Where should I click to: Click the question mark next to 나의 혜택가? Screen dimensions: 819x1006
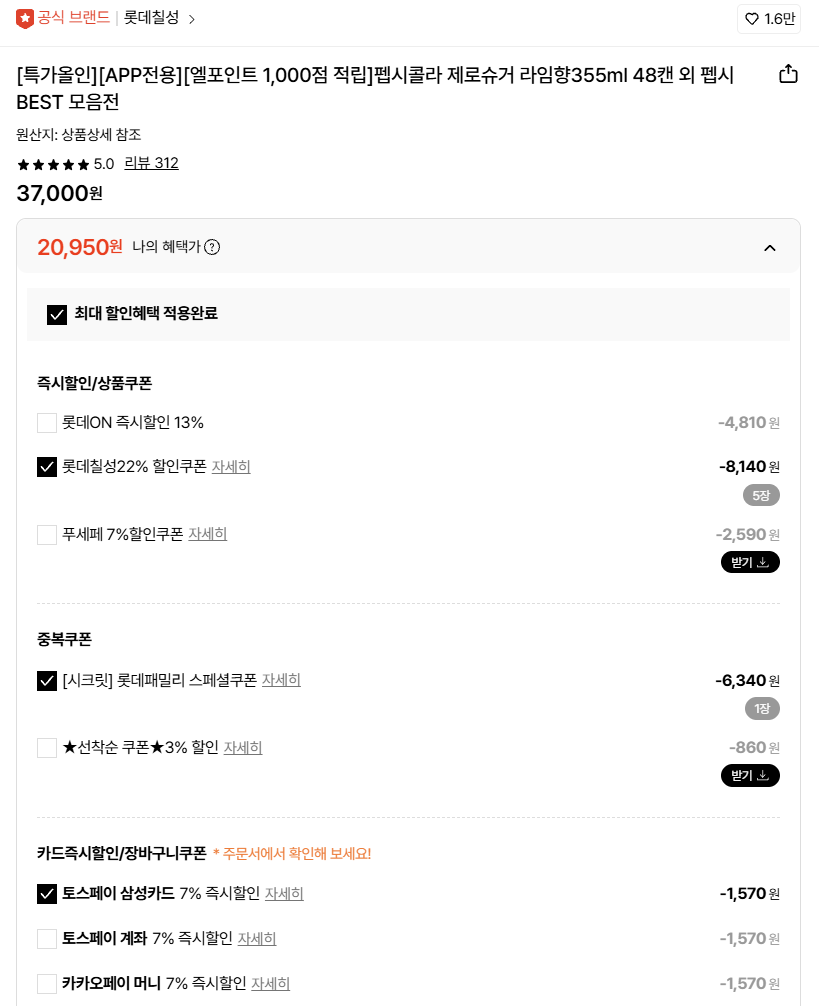(212, 247)
